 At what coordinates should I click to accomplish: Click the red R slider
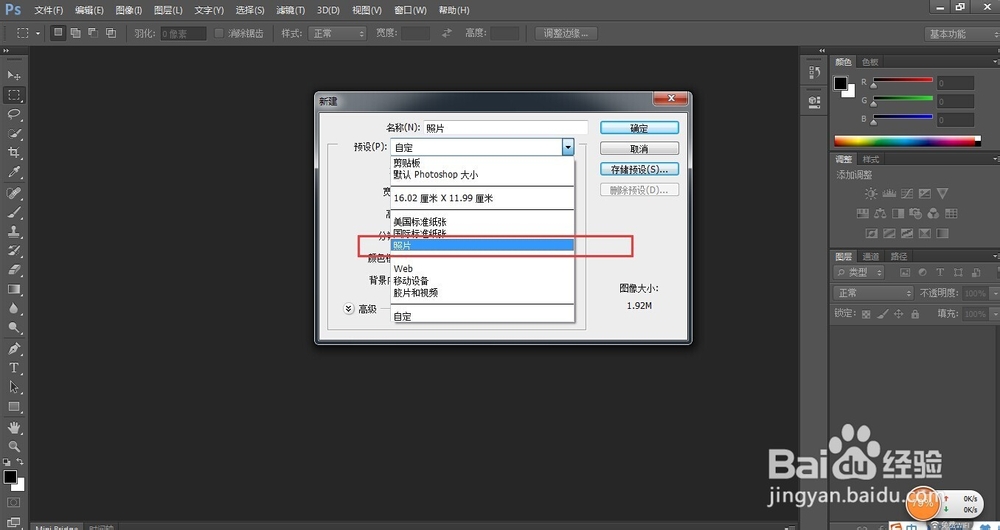click(x=902, y=82)
